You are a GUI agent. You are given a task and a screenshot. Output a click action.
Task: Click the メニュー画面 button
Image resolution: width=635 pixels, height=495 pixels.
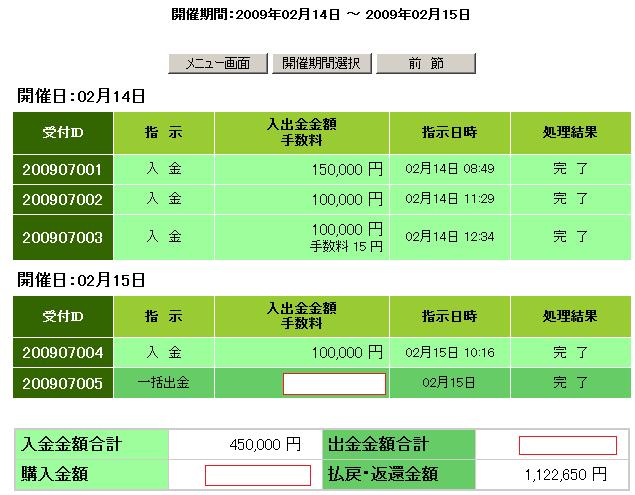coord(218,64)
